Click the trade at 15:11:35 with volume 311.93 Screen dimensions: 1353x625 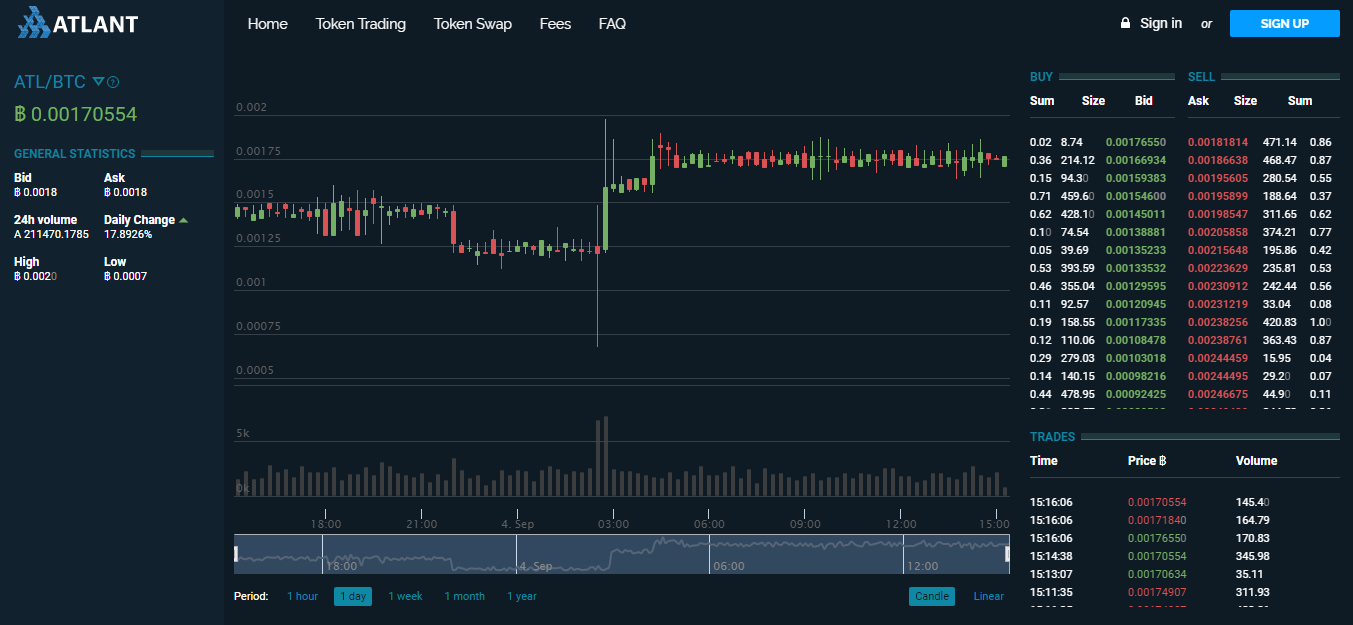pyautogui.click(x=1184, y=592)
